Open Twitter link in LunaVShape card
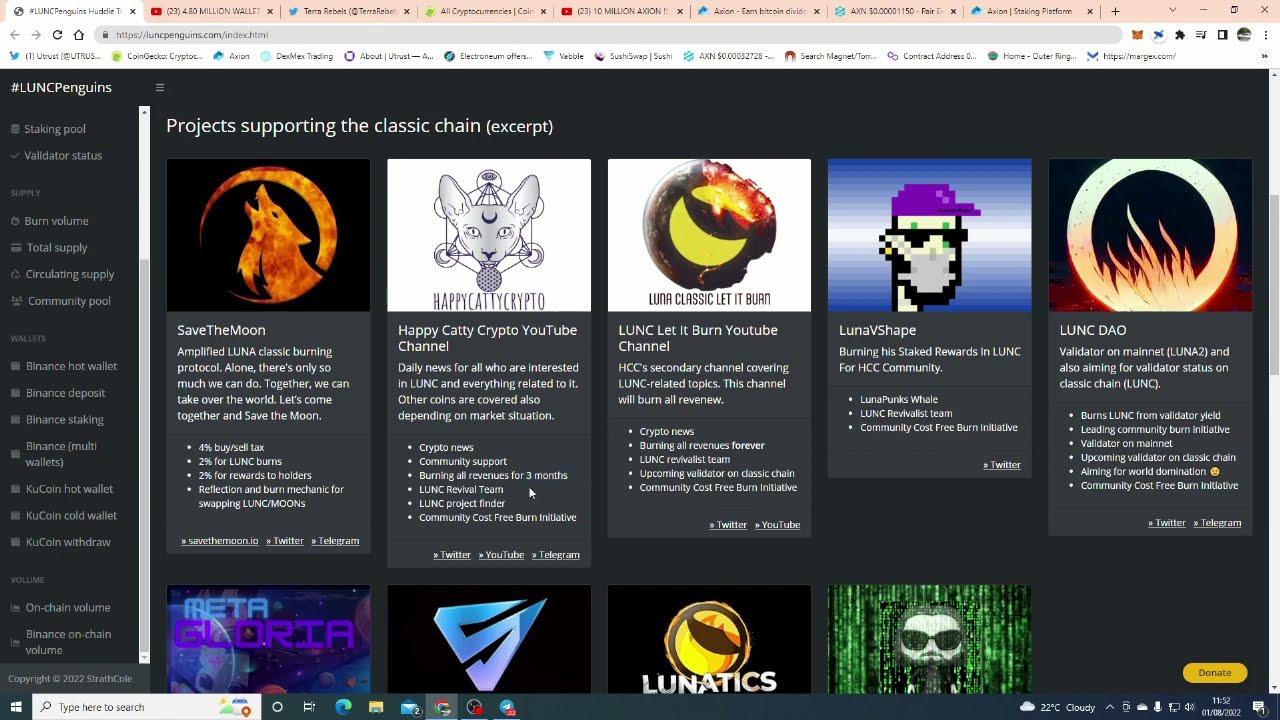1280x720 pixels. click(1001, 465)
